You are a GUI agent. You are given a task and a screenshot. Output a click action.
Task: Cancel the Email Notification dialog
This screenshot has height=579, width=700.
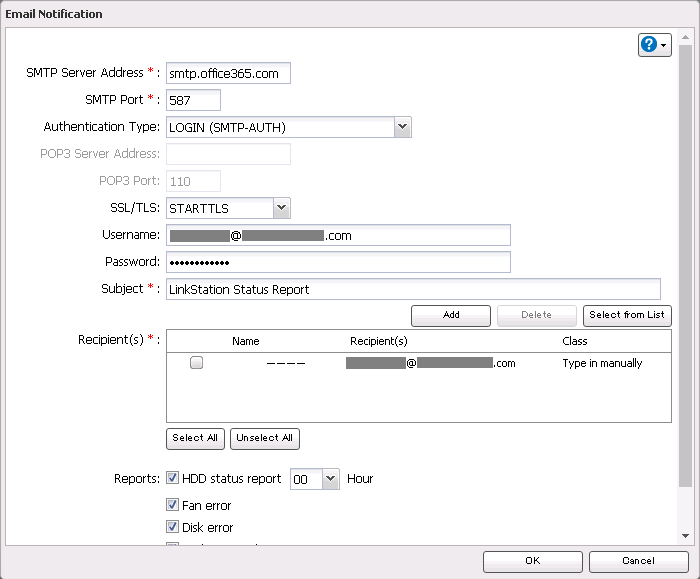(638, 561)
